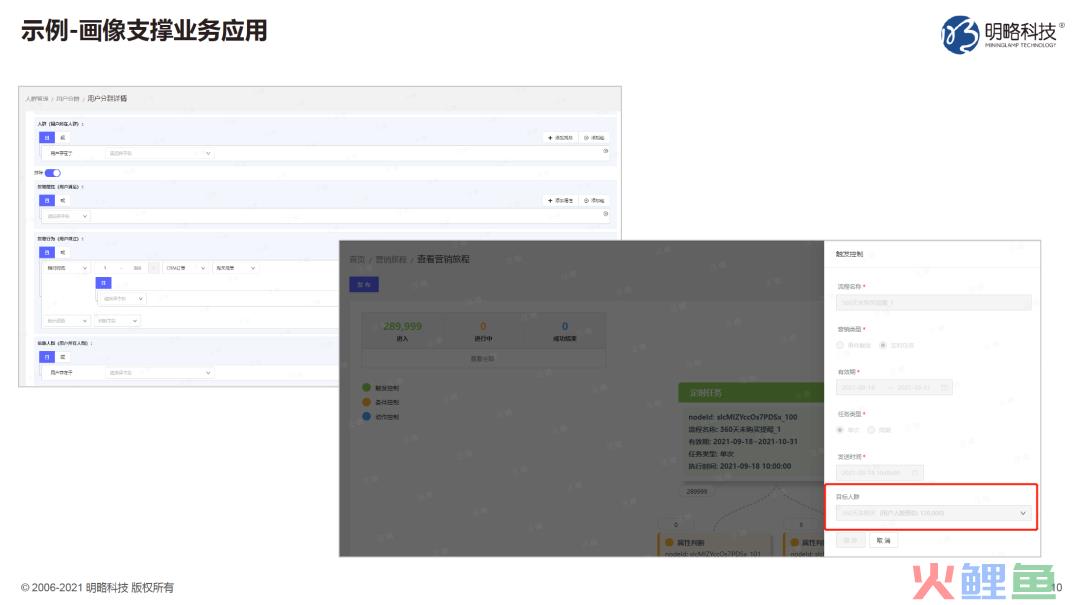Select 且 in the first crowd section
This screenshot has width=1080, height=605.
click(x=46, y=138)
